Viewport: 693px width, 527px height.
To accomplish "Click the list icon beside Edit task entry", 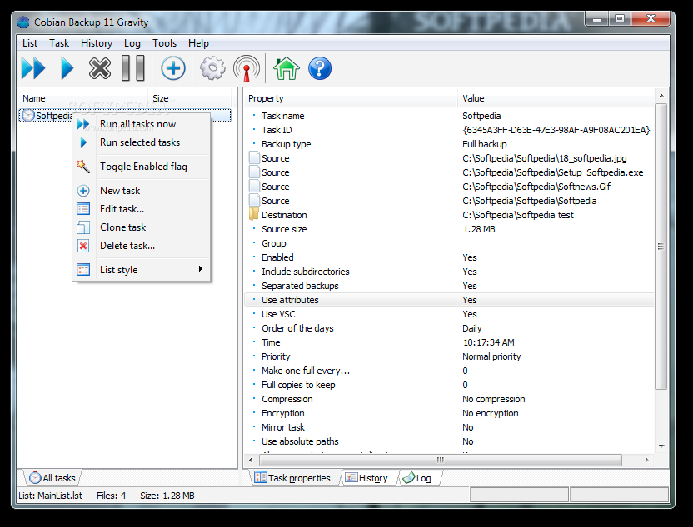I will pyautogui.click(x=83, y=209).
